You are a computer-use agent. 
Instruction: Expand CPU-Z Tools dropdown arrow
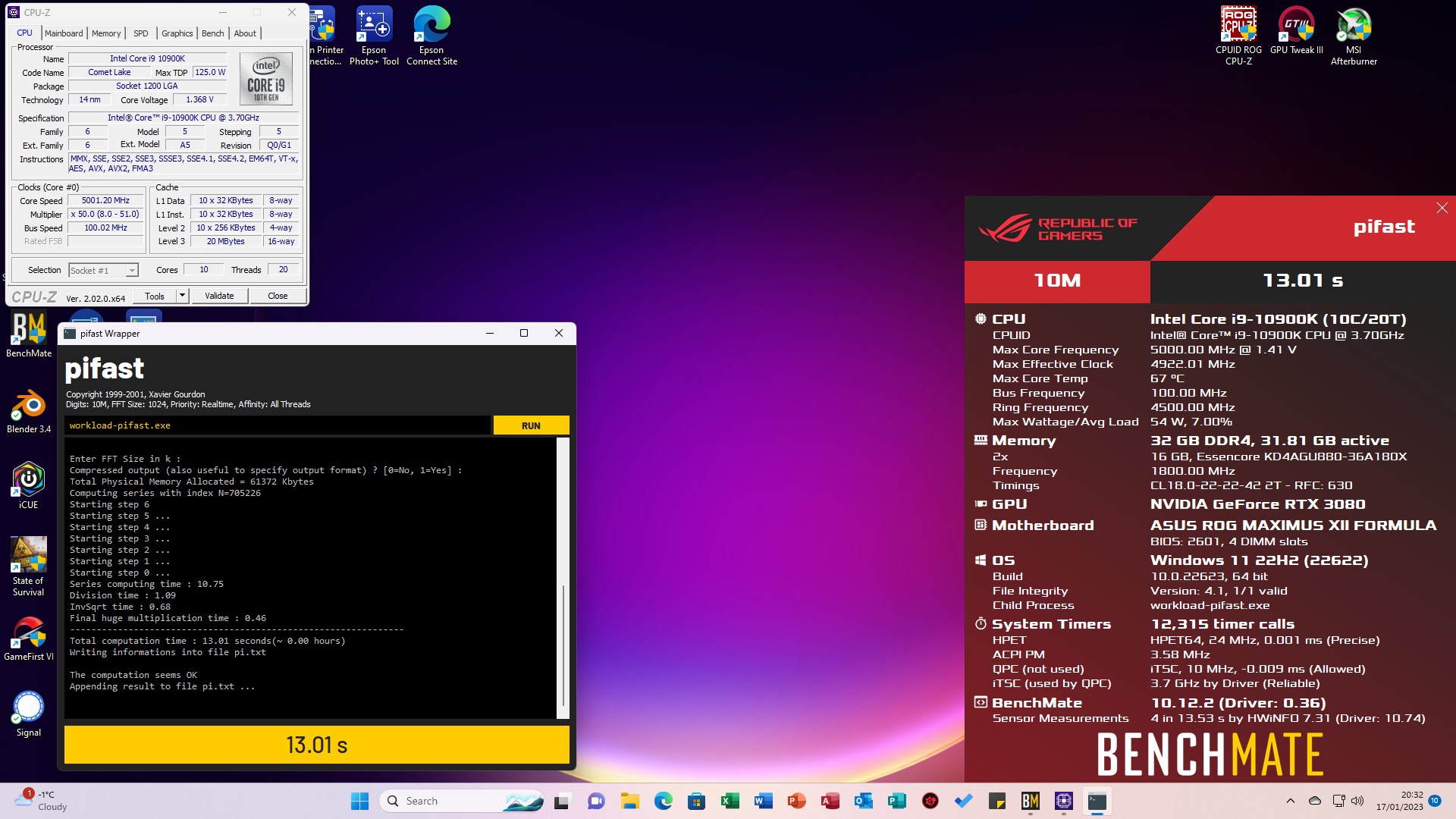click(x=182, y=296)
